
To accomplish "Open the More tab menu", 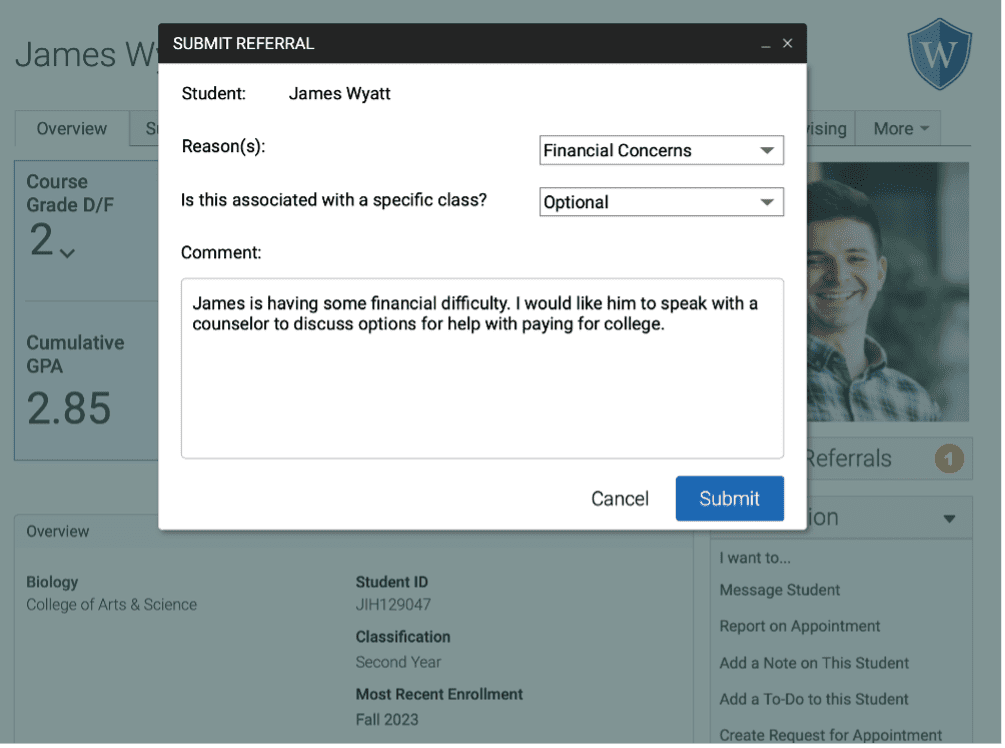I will click(901, 128).
